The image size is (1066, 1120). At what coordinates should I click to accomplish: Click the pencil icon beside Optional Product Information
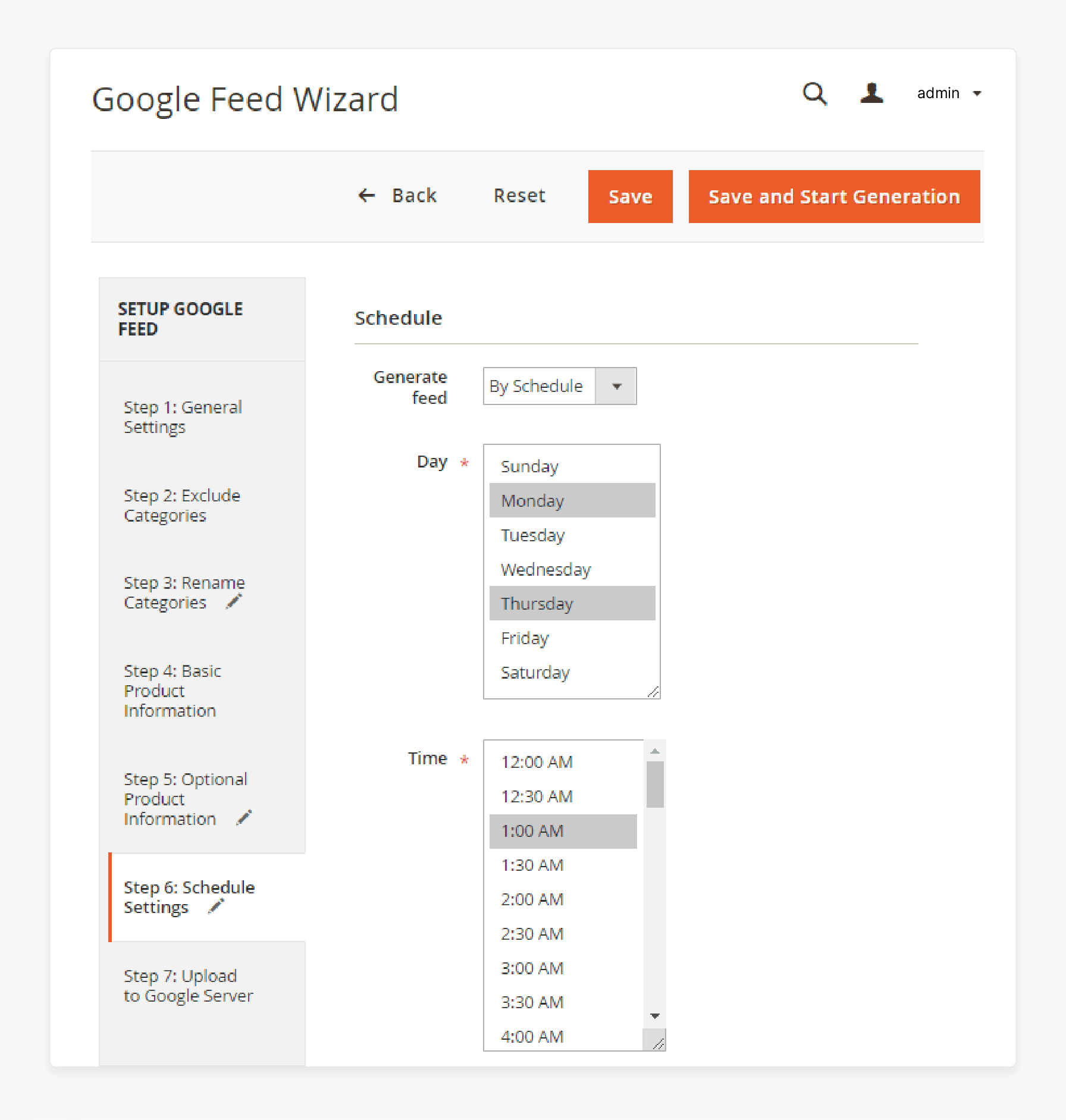[x=244, y=818]
